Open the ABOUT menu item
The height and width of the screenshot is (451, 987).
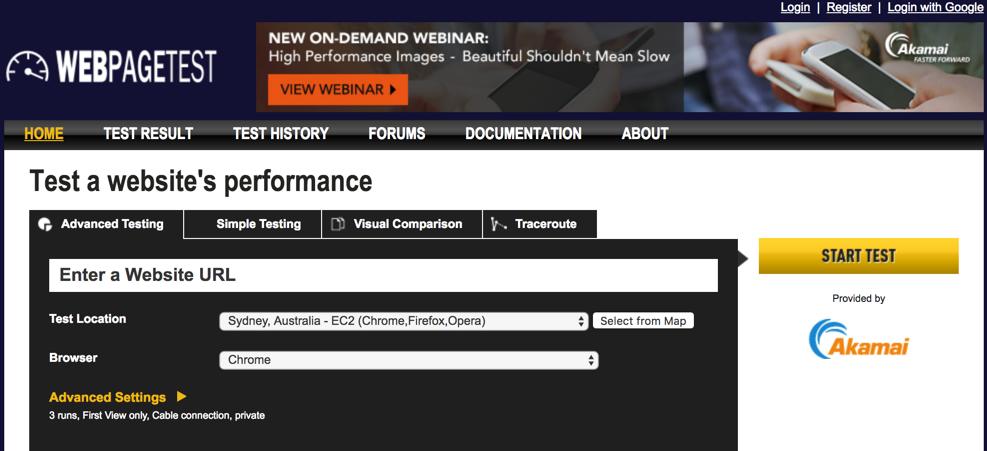click(645, 134)
